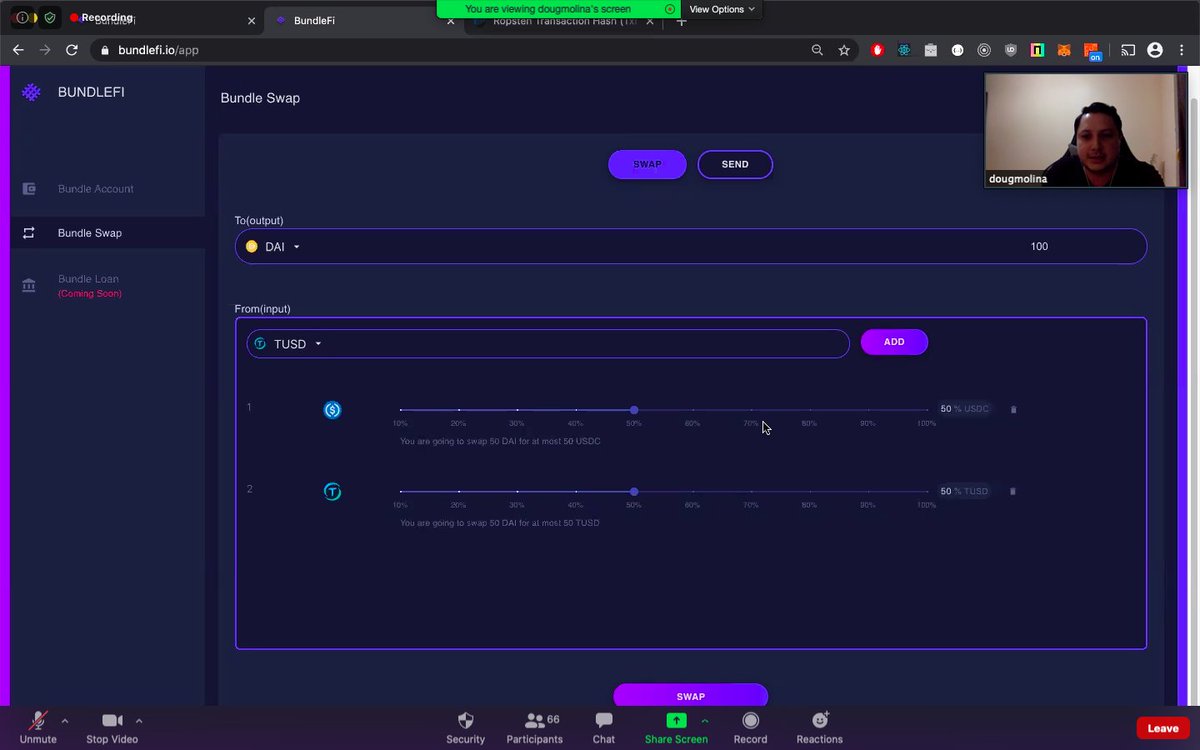The height and width of the screenshot is (750, 1200).
Task: Open the MetaMask extension
Action: 1063,50
